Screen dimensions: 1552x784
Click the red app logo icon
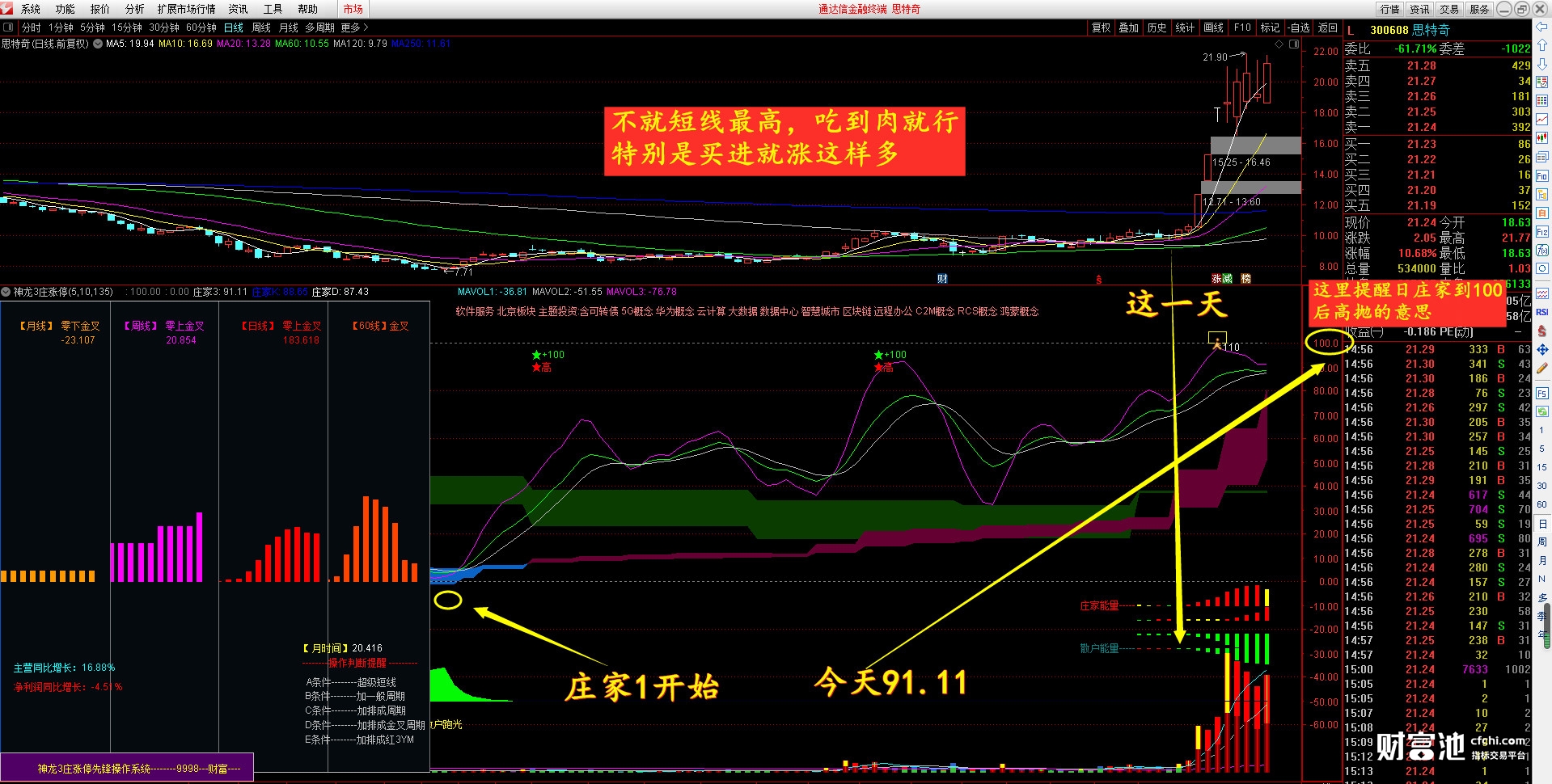coord(6,9)
